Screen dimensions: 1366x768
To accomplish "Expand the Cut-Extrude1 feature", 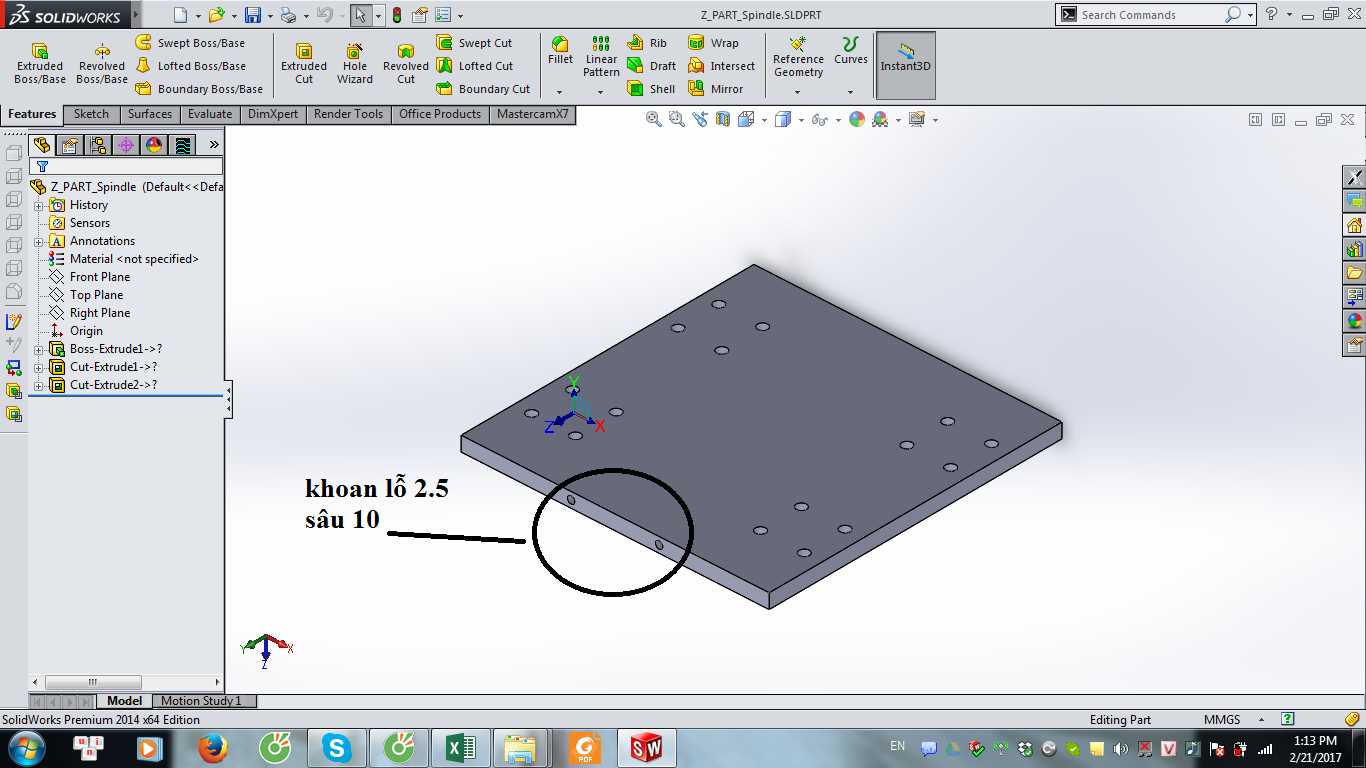I will tap(39, 367).
